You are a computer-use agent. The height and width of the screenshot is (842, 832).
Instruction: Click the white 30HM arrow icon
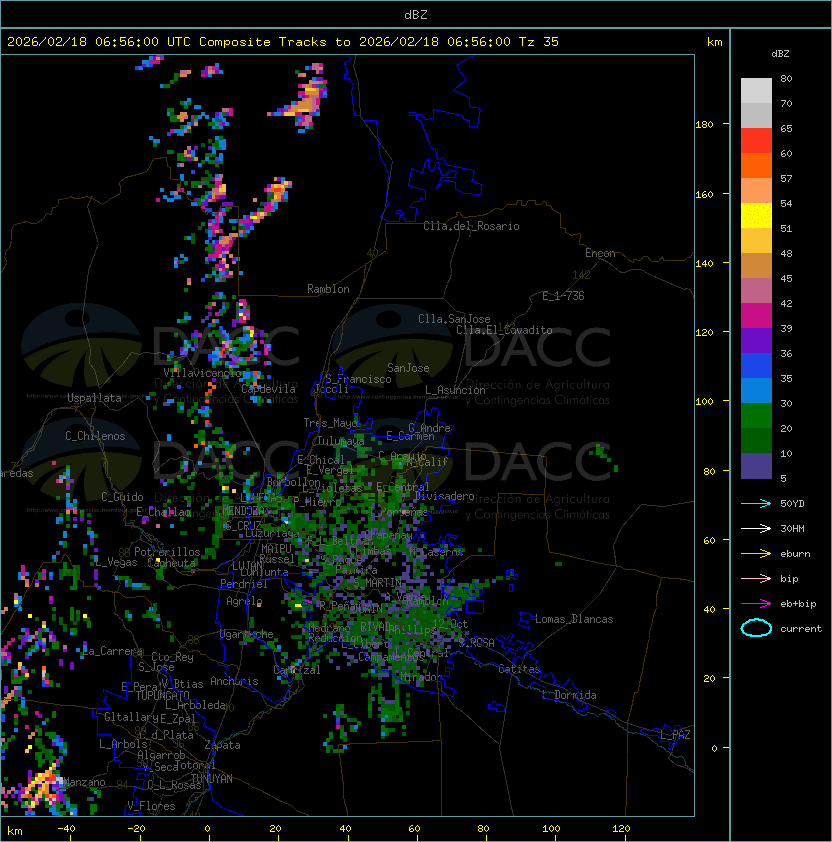(756, 529)
